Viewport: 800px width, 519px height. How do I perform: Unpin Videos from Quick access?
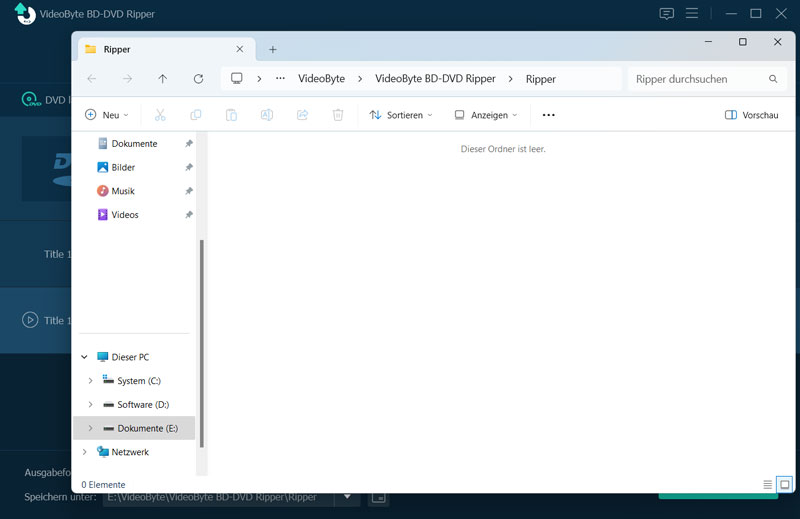point(189,215)
